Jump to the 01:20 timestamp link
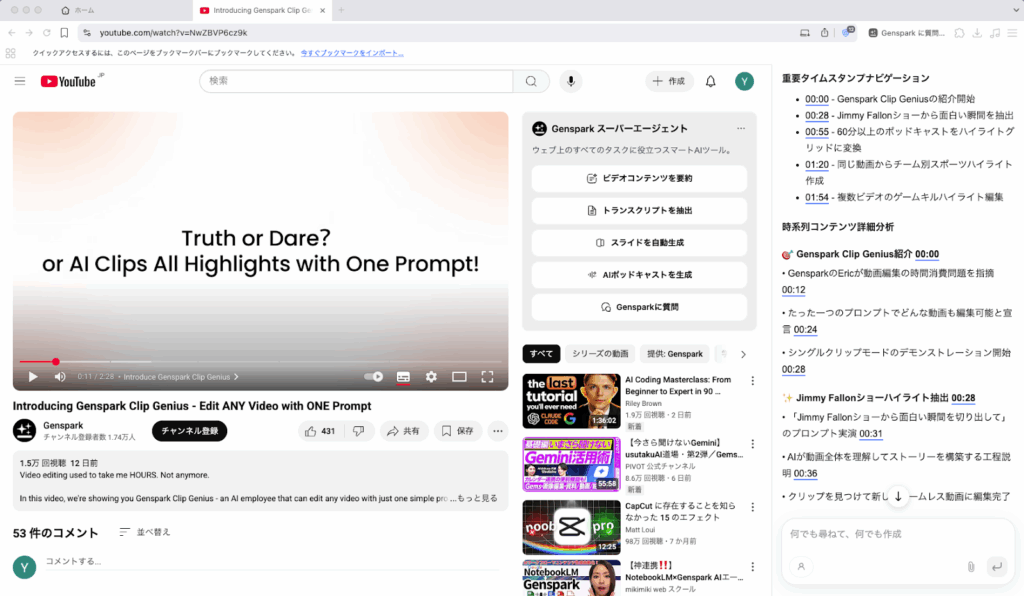 [x=817, y=164]
